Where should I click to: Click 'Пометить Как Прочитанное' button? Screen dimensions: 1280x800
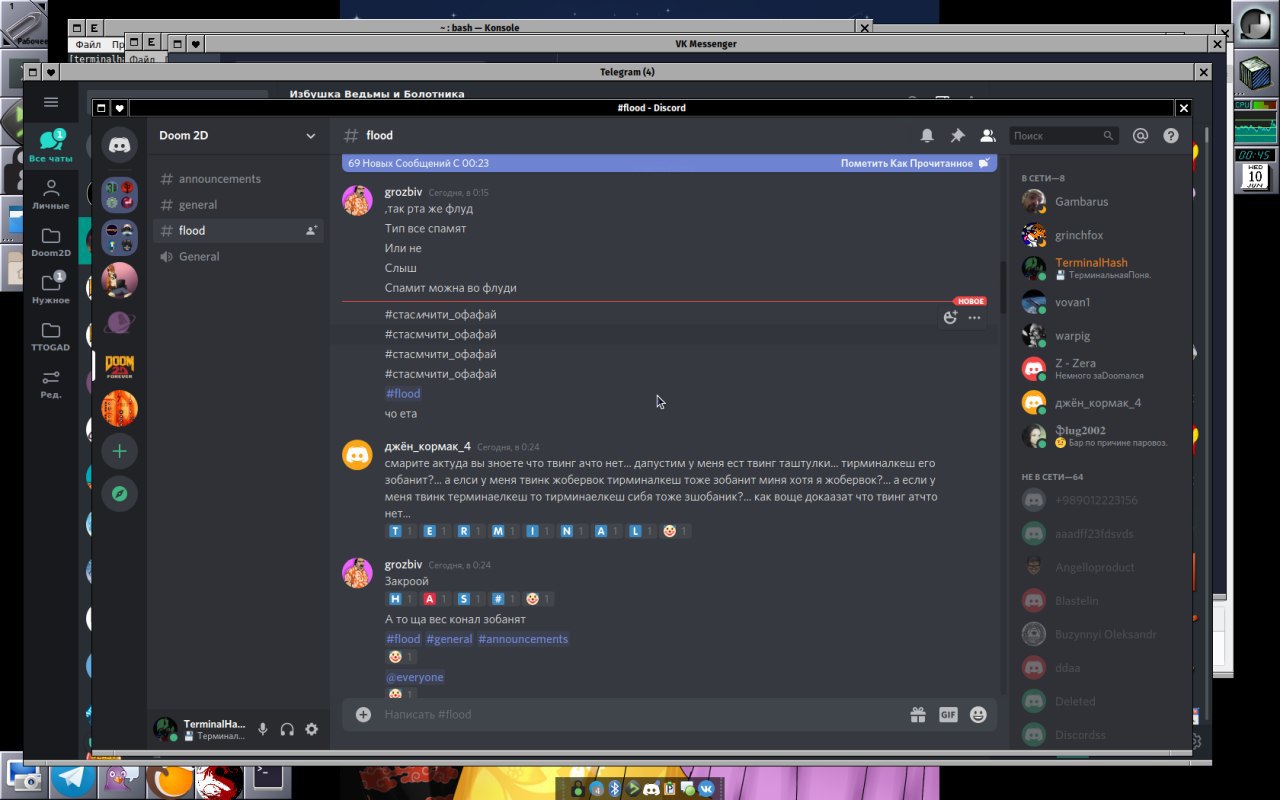[914, 163]
